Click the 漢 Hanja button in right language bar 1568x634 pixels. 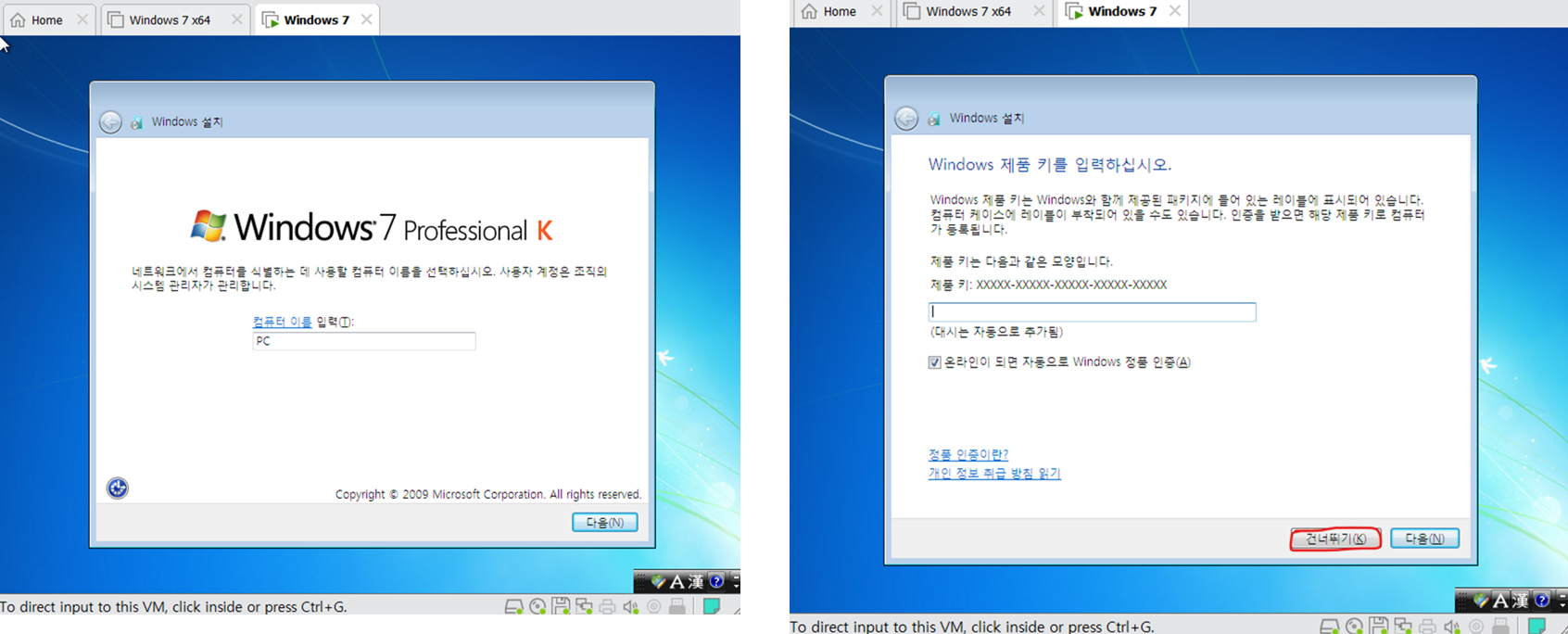tap(1521, 601)
